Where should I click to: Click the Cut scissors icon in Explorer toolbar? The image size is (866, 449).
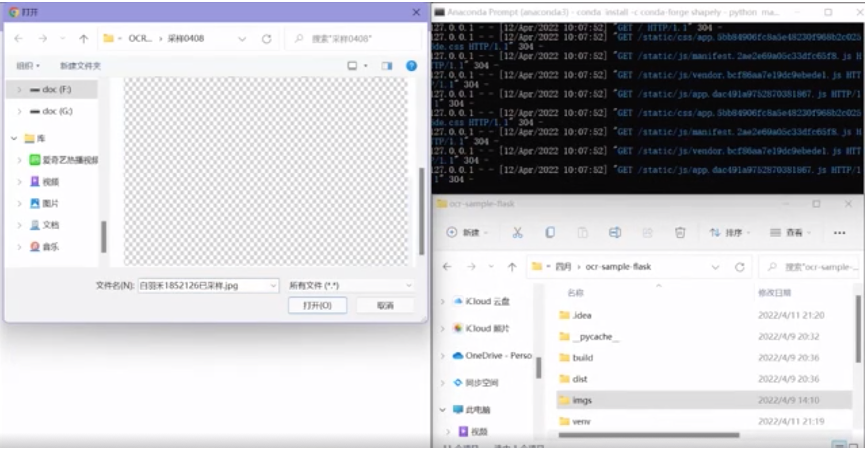517,232
